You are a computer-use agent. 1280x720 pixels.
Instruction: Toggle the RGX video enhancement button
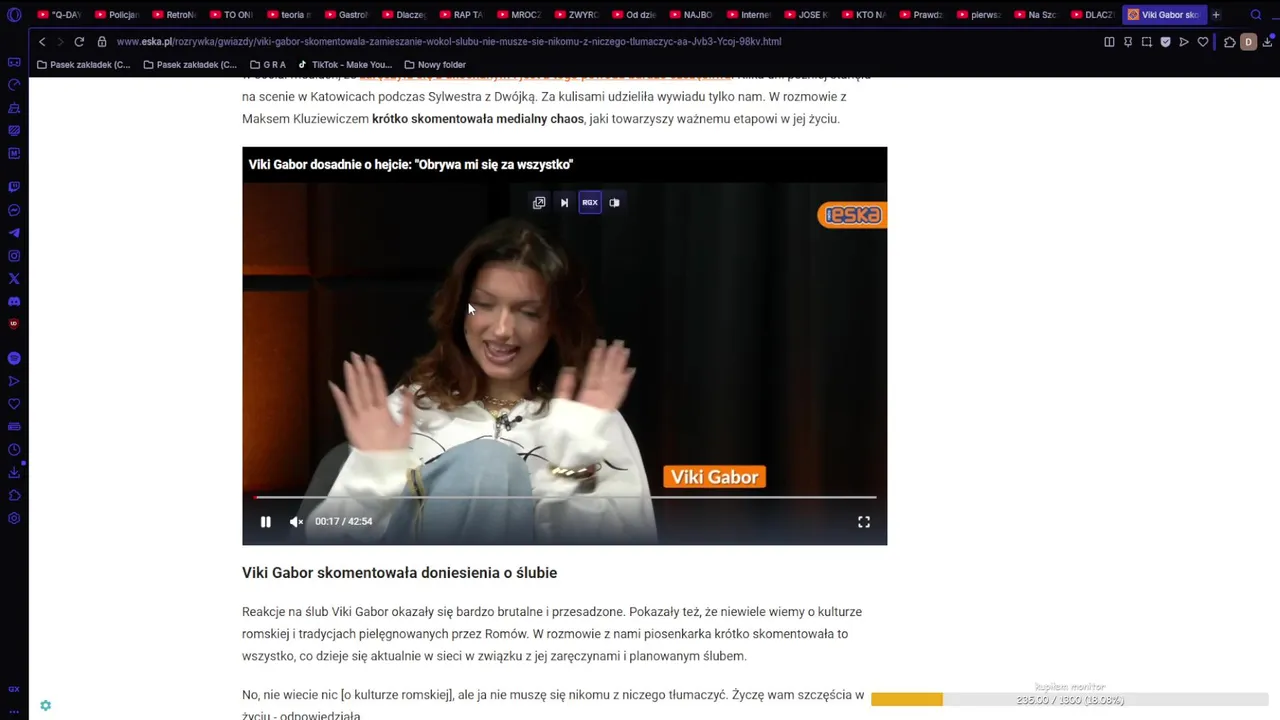pyautogui.click(x=590, y=203)
